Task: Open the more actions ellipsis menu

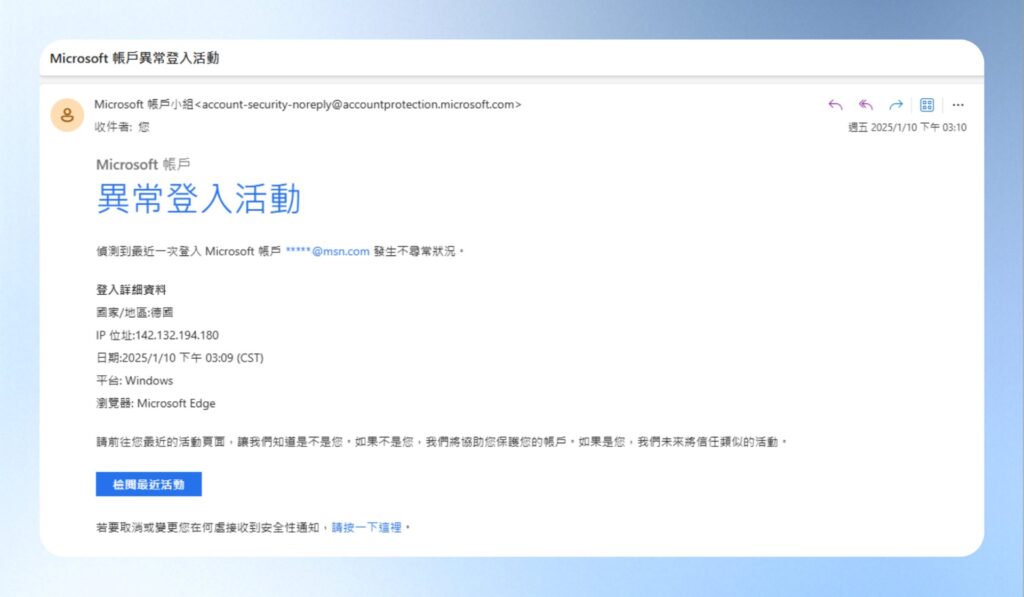Action: 958,105
